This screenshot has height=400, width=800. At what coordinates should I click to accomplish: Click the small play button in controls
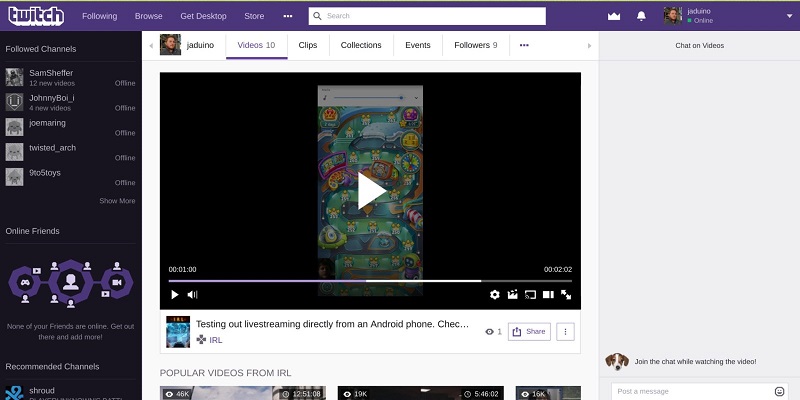(x=174, y=294)
